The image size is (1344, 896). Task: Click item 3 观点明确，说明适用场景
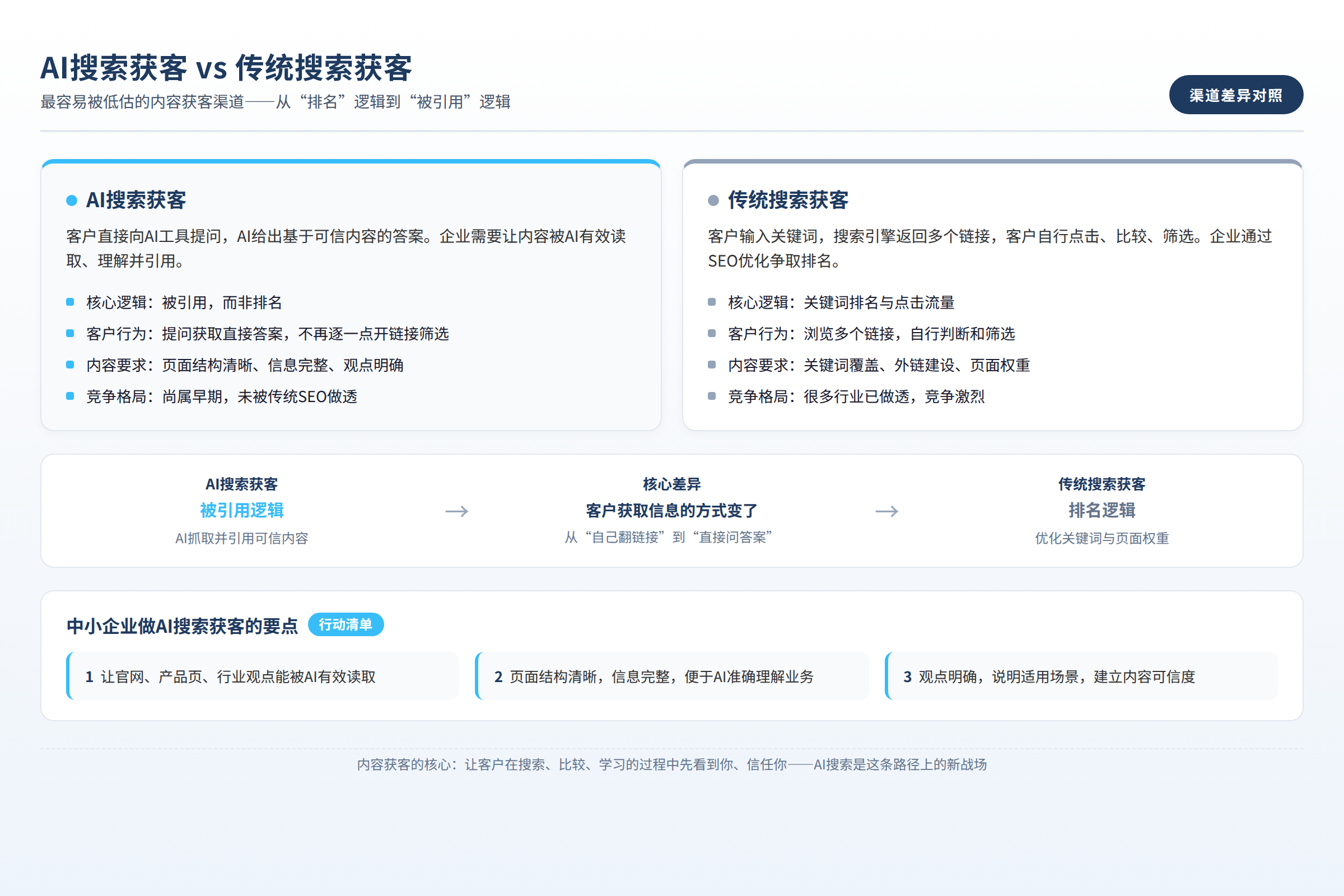[1081, 676]
